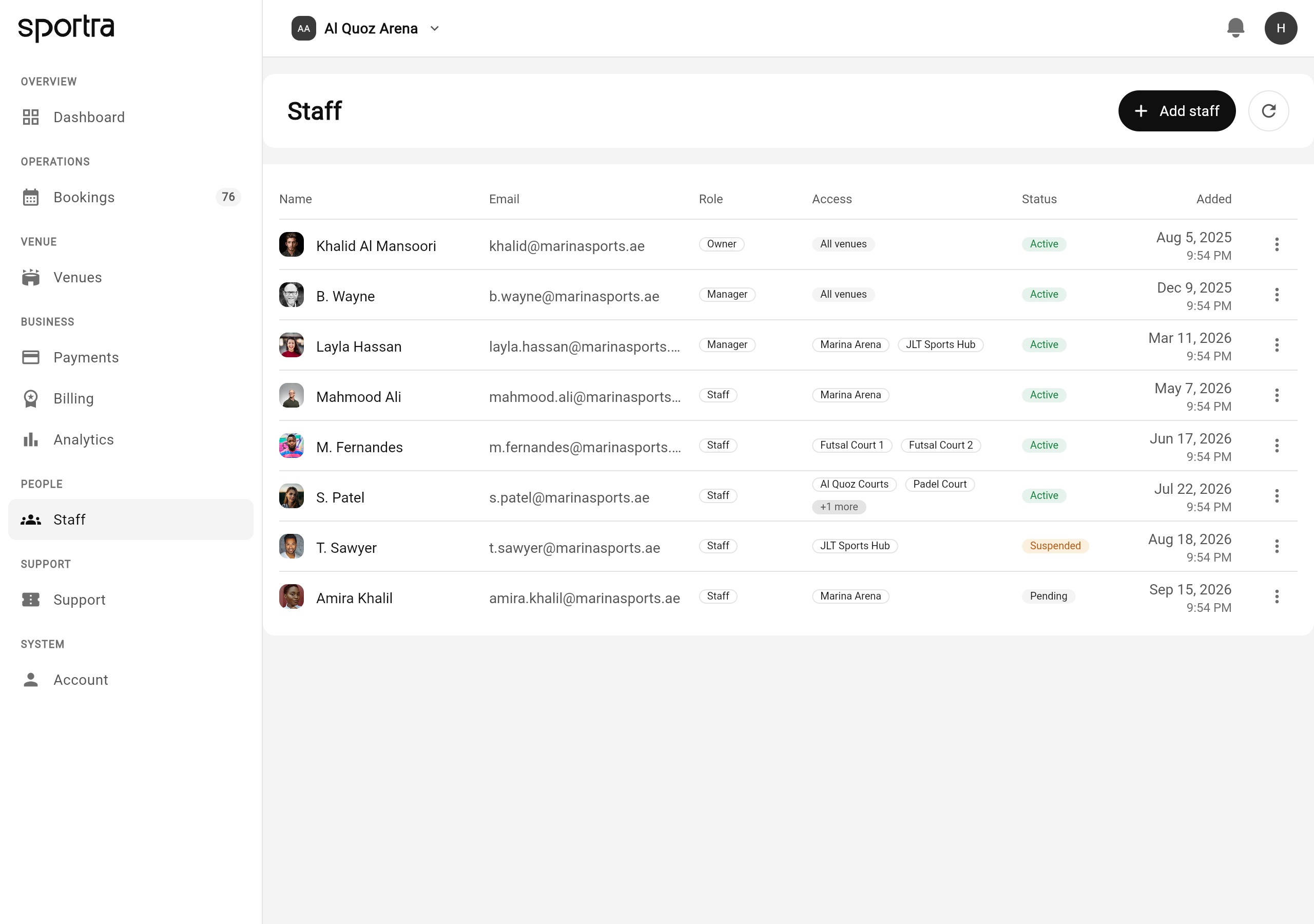Open the notifications bell
Image resolution: width=1314 pixels, height=924 pixels.
(x=1235, y=28)
